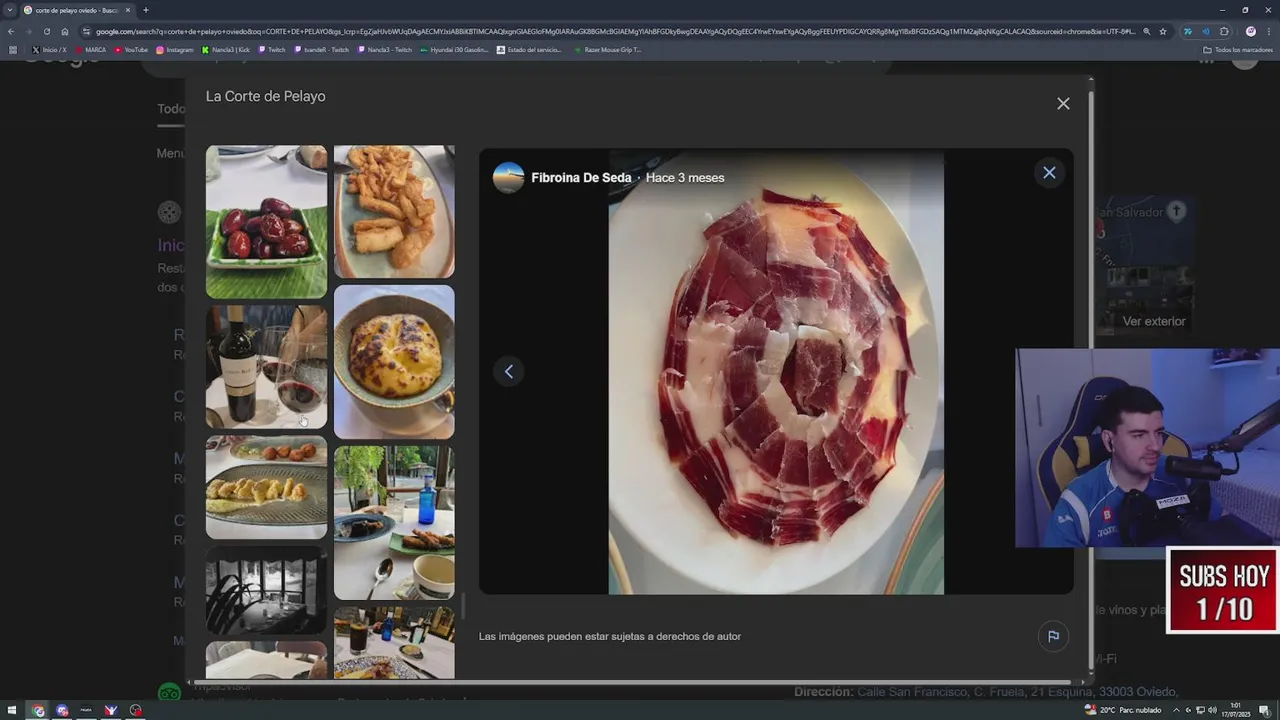Open the Instagram bookmark

[x=175, y=49]
